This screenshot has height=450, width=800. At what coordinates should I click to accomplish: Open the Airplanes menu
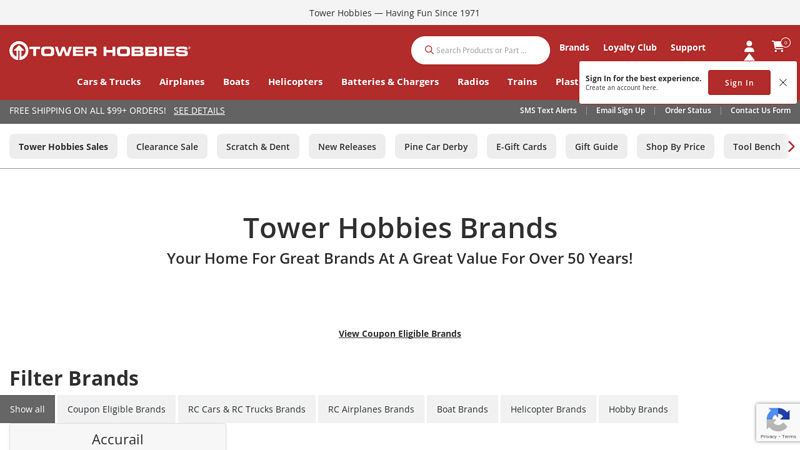pos(181,82)
